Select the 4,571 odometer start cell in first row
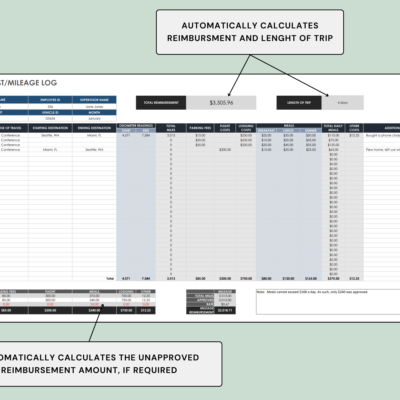This screenshot has height=400, width=400. click(126, 136)
